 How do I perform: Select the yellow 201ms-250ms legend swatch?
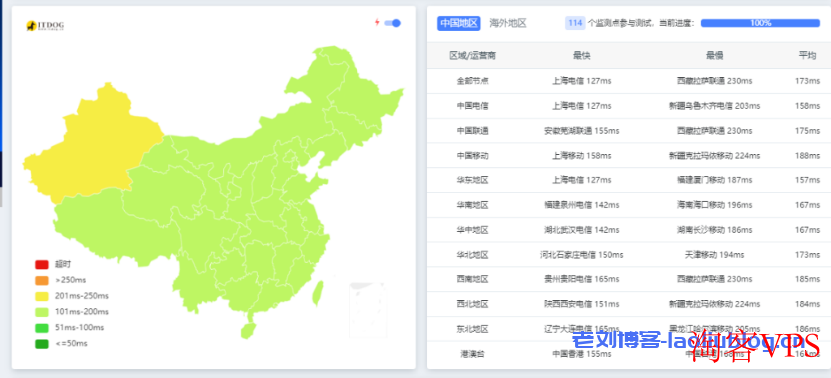(42, 296)
